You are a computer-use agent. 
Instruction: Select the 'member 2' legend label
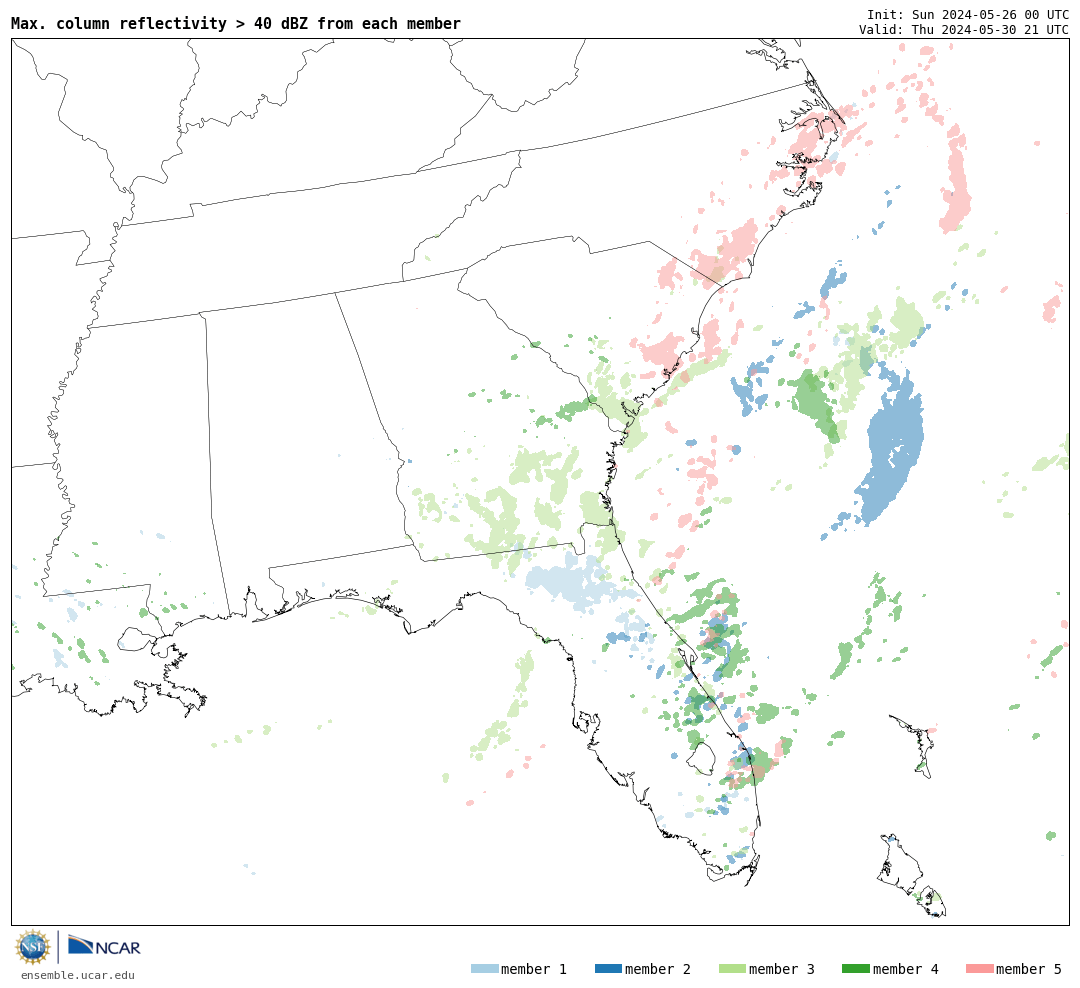[658, 969]
